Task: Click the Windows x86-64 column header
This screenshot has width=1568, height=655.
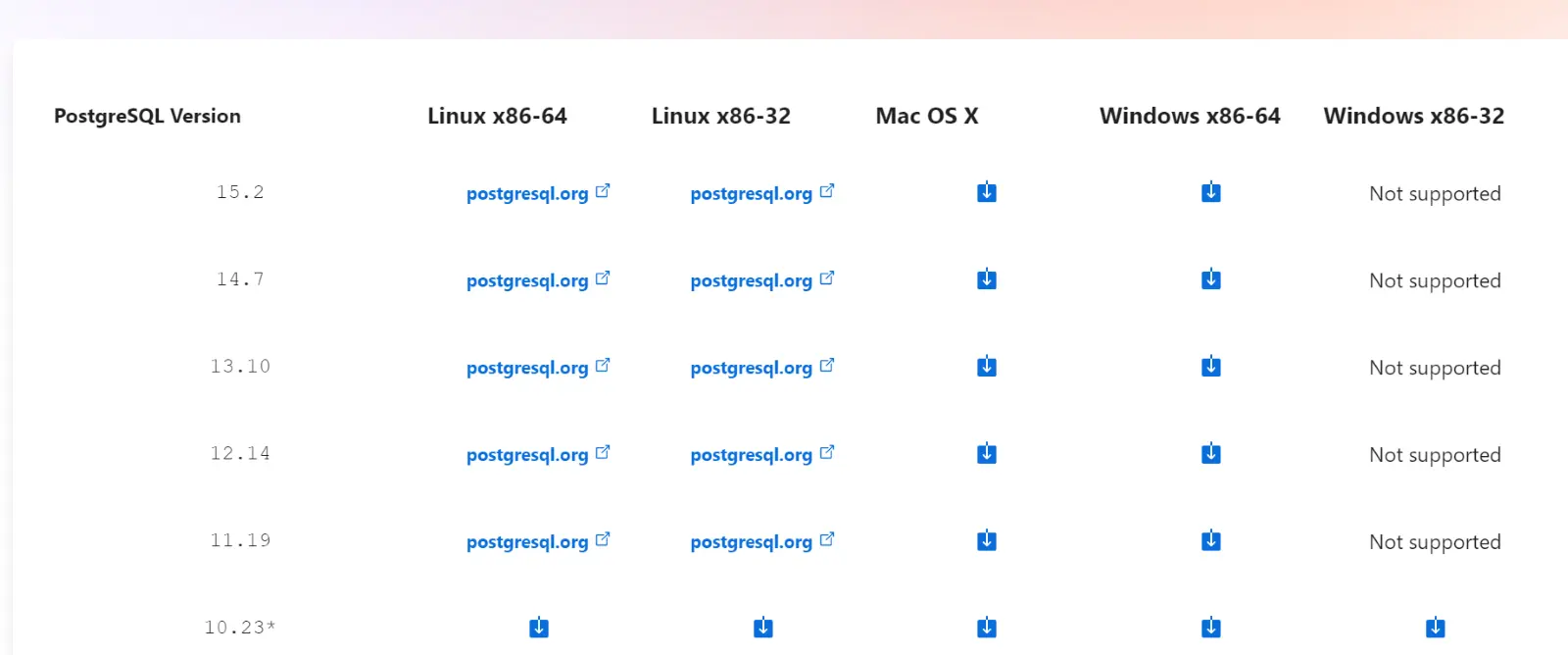Action: coord(1190,116)
